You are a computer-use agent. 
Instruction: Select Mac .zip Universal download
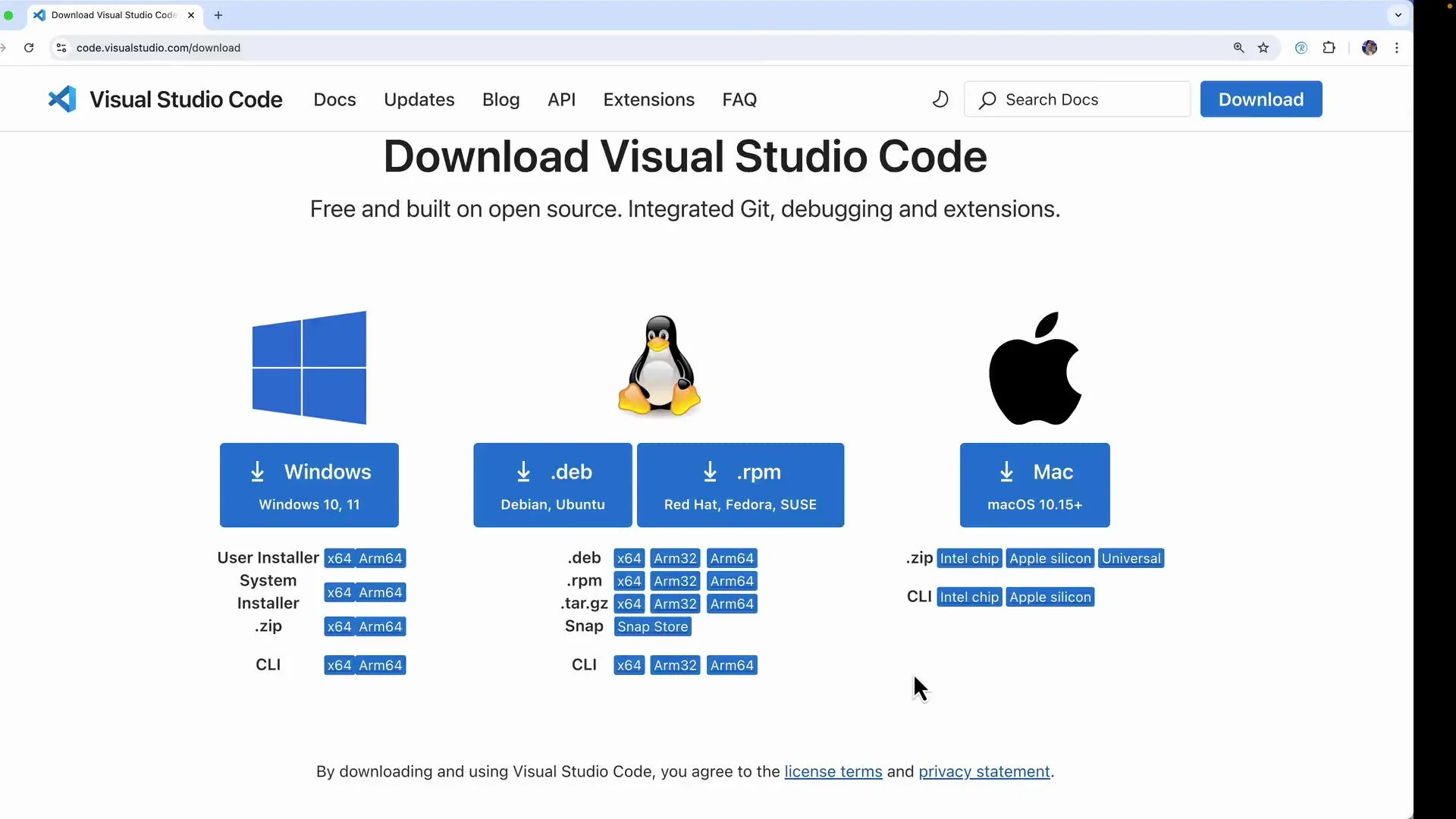1131,558
